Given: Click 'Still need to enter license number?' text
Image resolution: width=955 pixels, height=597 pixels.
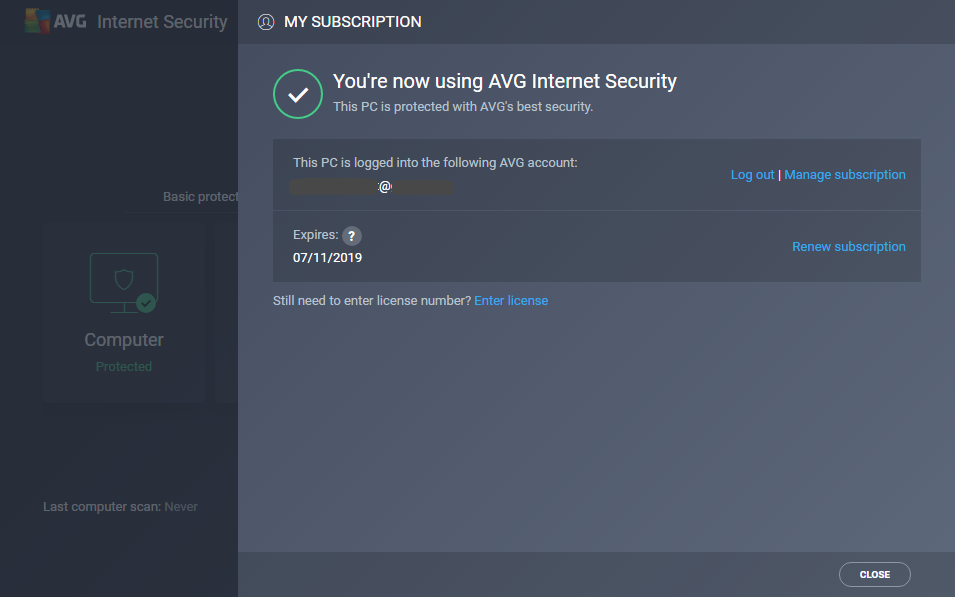Looking at the screenshot, I should tap(372, 300).
